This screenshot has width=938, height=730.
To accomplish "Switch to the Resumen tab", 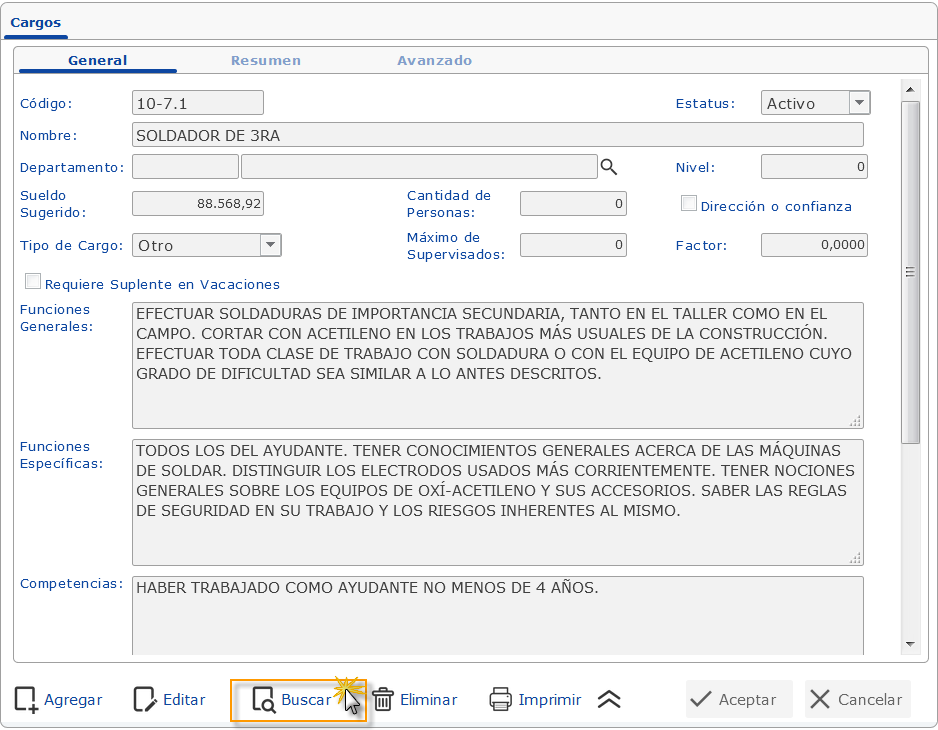I will [265, 60].
